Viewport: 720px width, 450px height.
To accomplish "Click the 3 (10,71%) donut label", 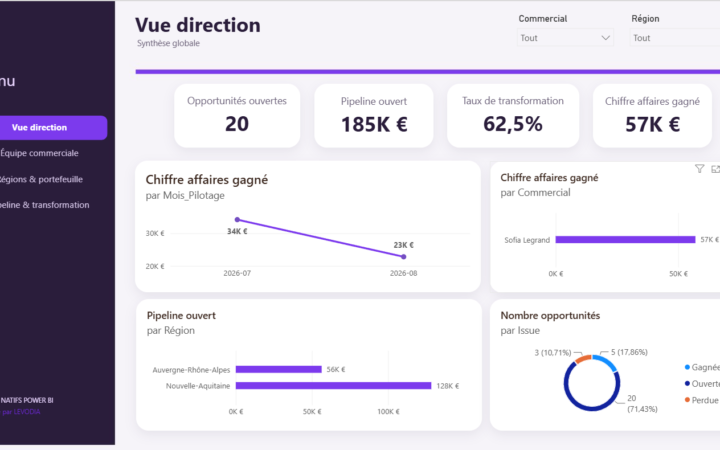I will point(553,353).
